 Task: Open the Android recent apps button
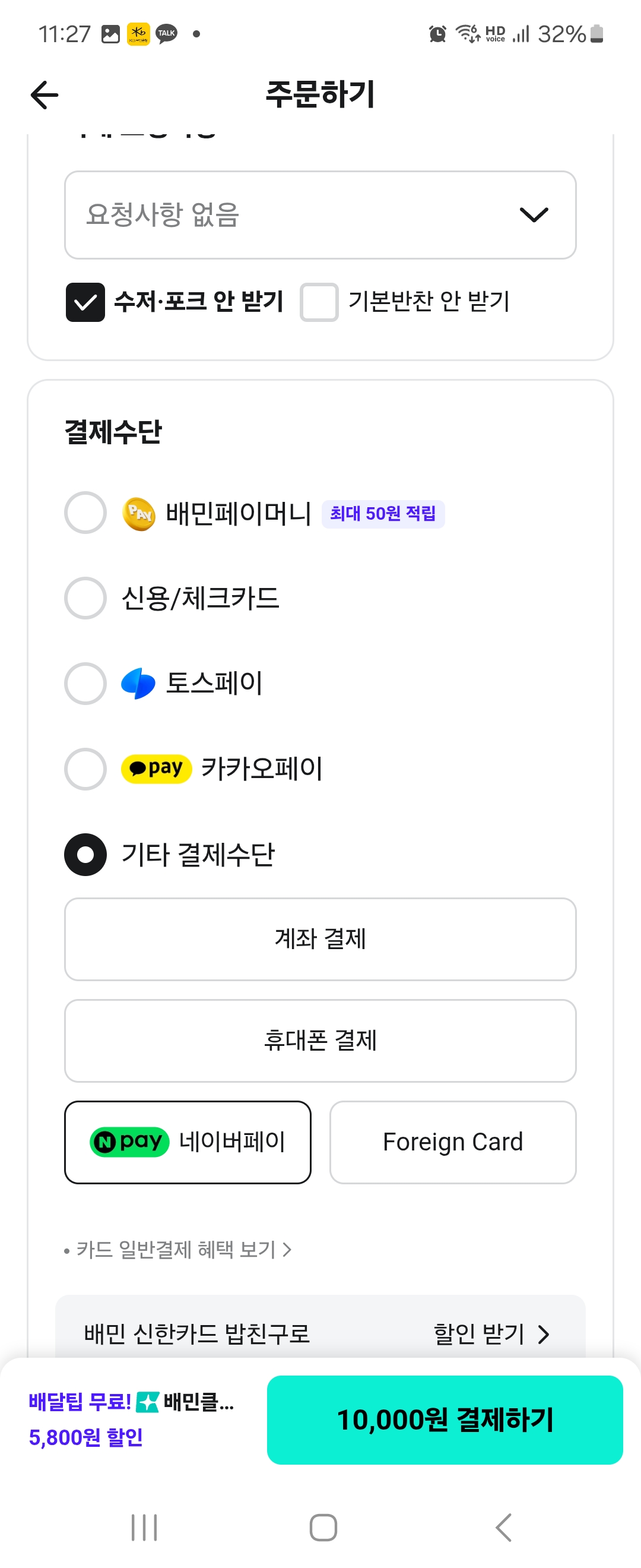click(144, 1527)
